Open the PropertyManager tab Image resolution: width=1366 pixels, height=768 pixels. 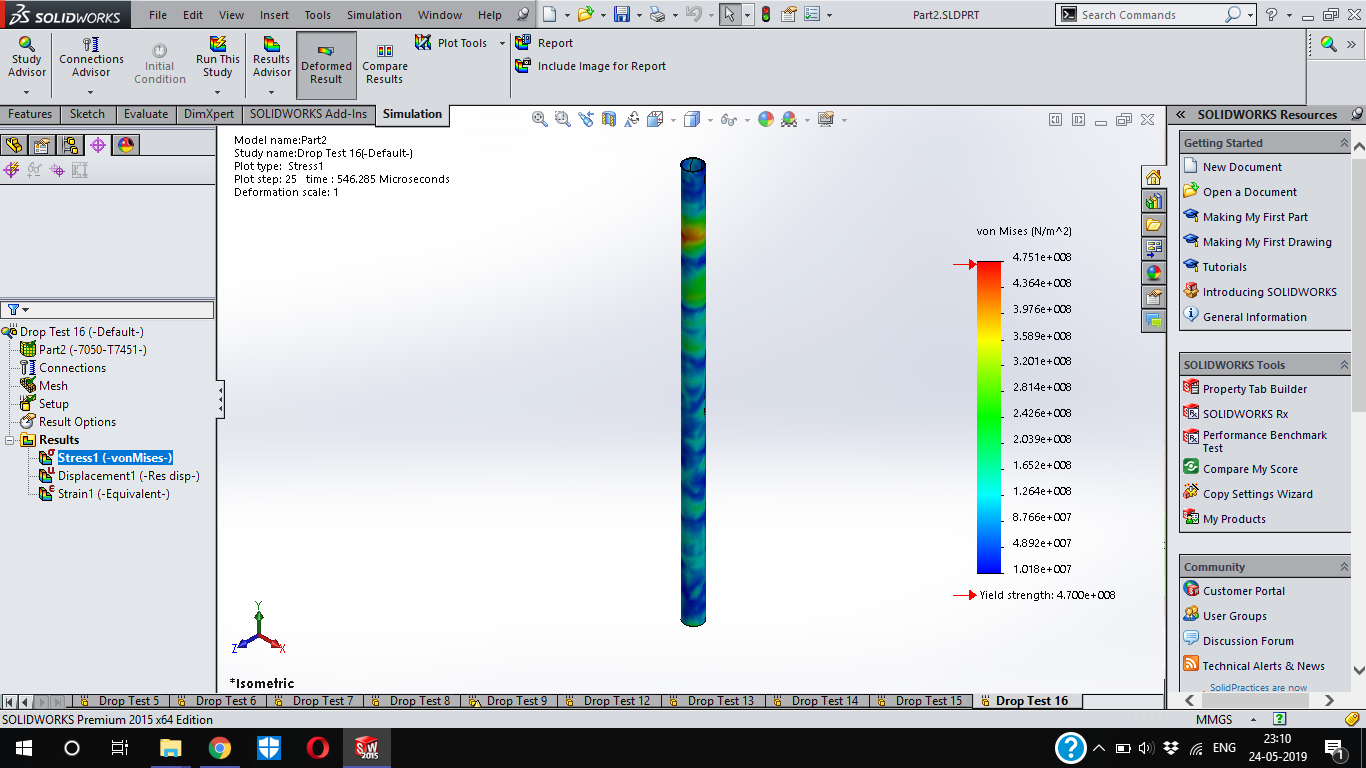click(x=42, y=145)
